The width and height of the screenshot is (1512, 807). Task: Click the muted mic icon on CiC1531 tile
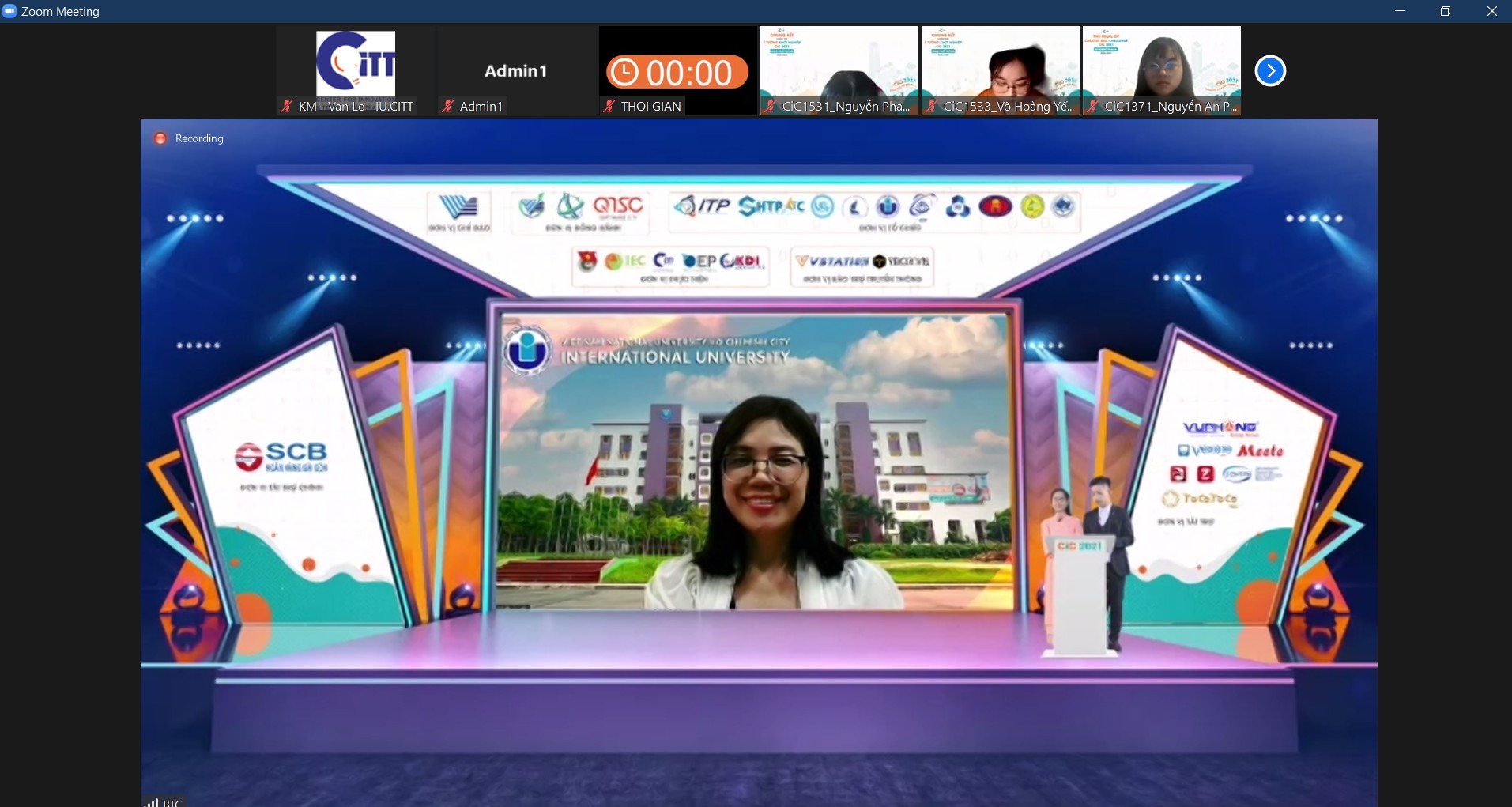point(771,106)
